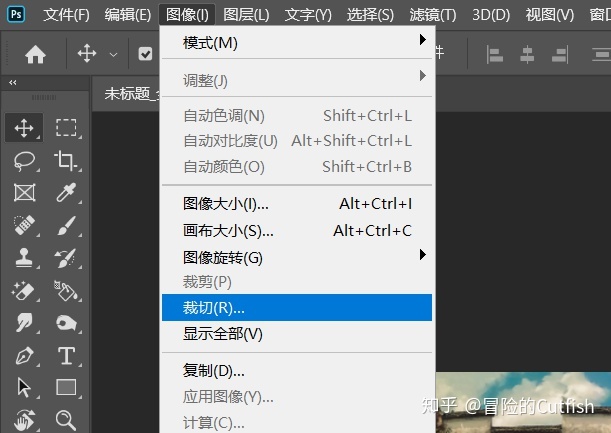Choose 复制(D)... menu entry
This screenshot has width=611, height=433.
(x=297, y=370)
